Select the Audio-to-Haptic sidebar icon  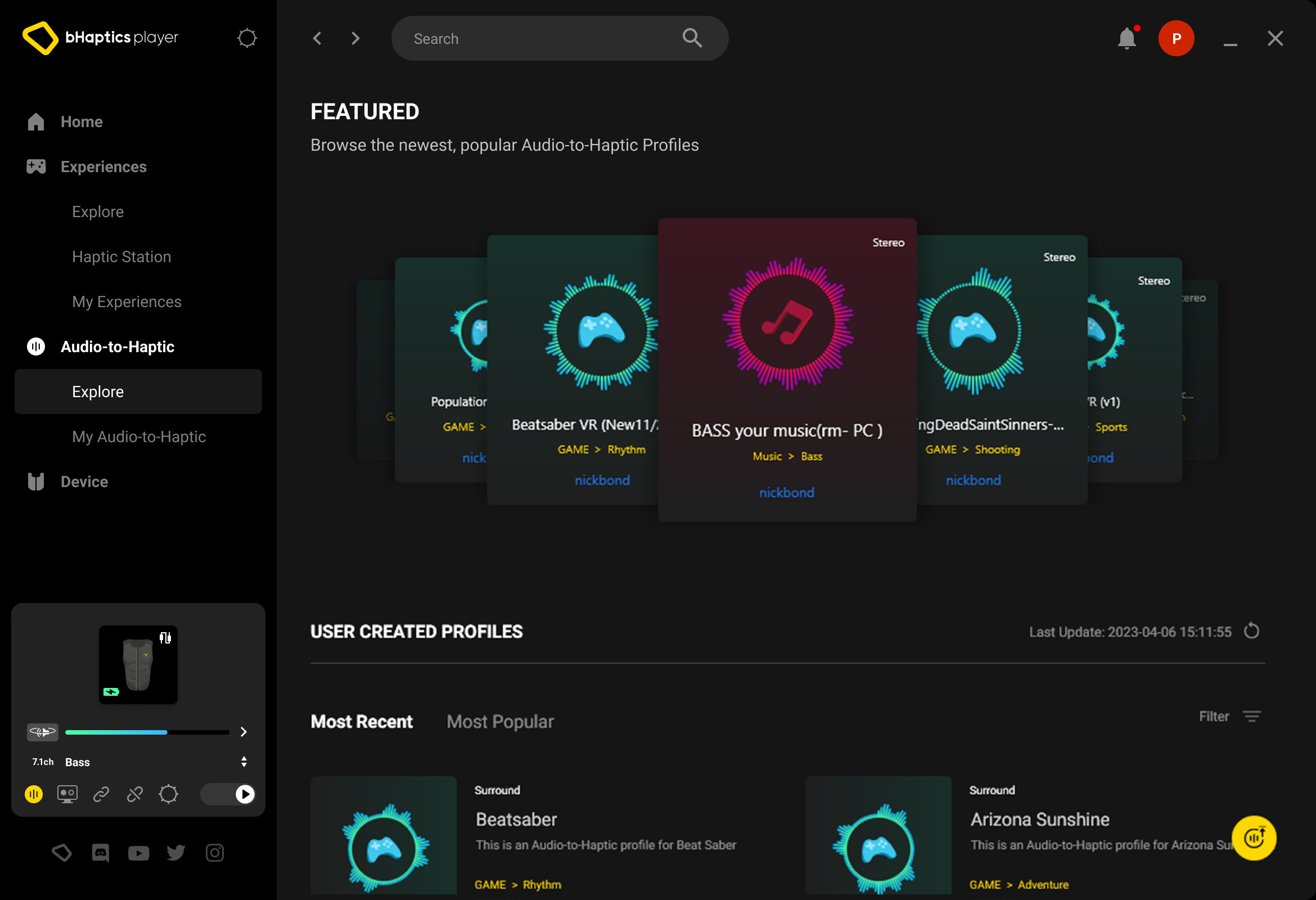(x=35, y=346)
